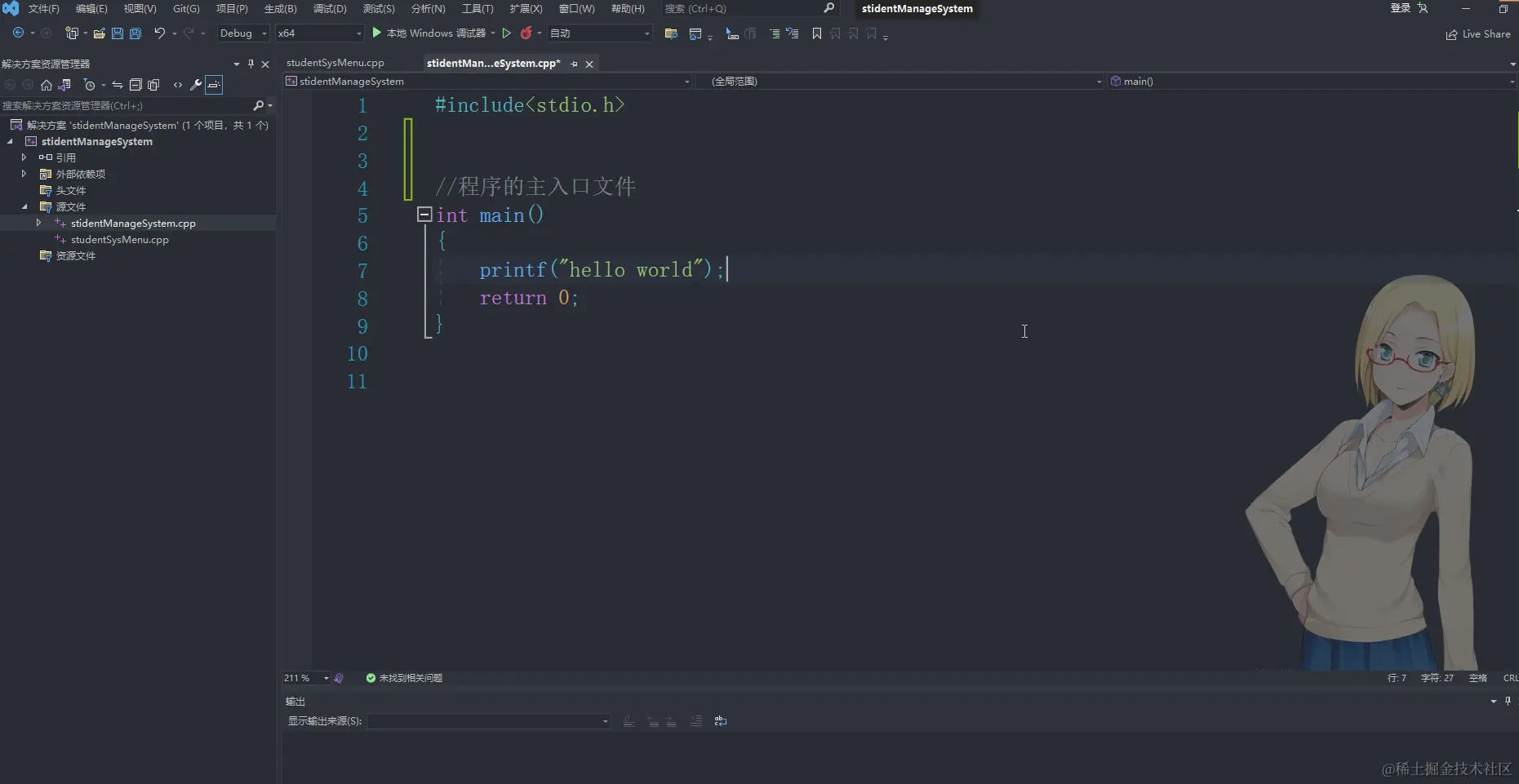Click 登录 to sign in
The height and width of the screenshot is (784, 1519).
[1400, 8]
